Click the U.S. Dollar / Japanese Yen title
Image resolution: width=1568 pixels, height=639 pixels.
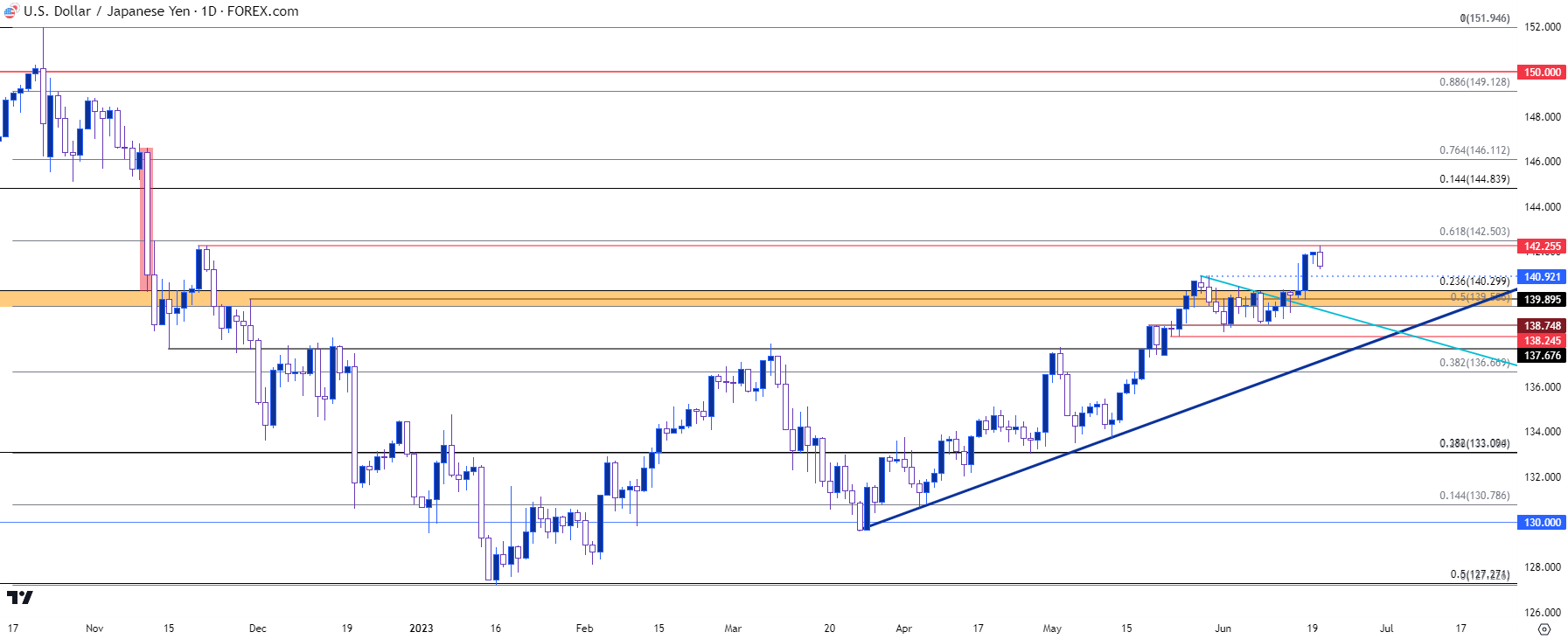click(x=107, y=11)
